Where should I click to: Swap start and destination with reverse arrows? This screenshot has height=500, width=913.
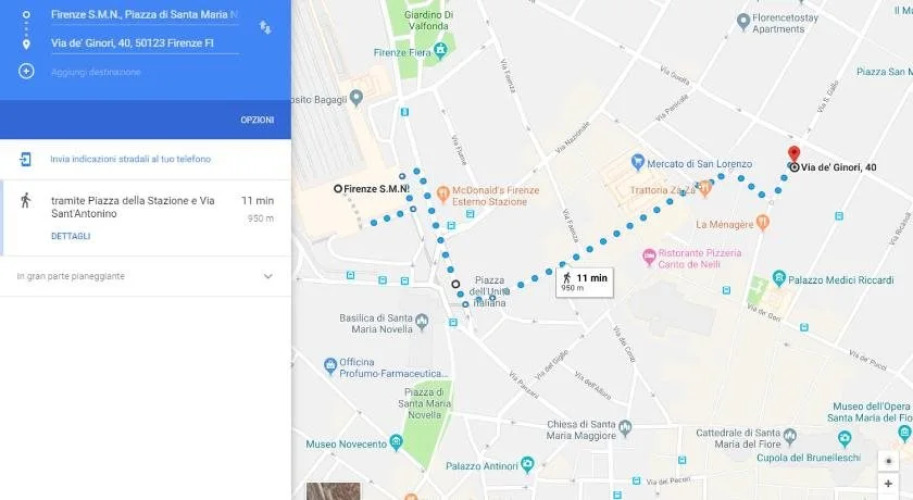click(265, 27)
